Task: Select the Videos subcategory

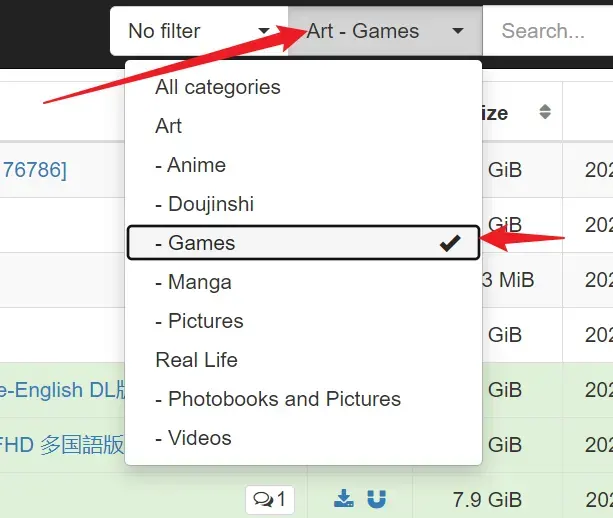Action: 303,438
